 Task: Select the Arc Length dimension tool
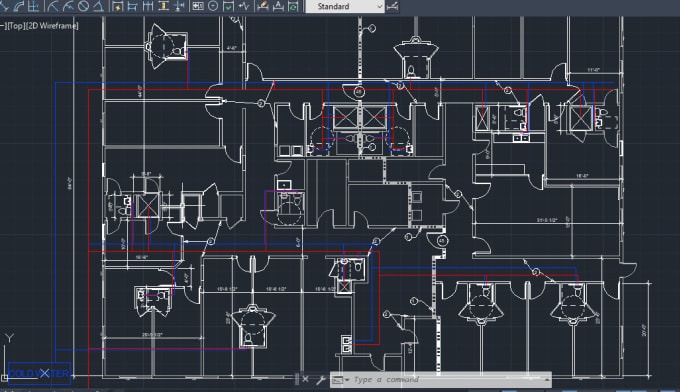pyautogui.click(x=18, y=6)
